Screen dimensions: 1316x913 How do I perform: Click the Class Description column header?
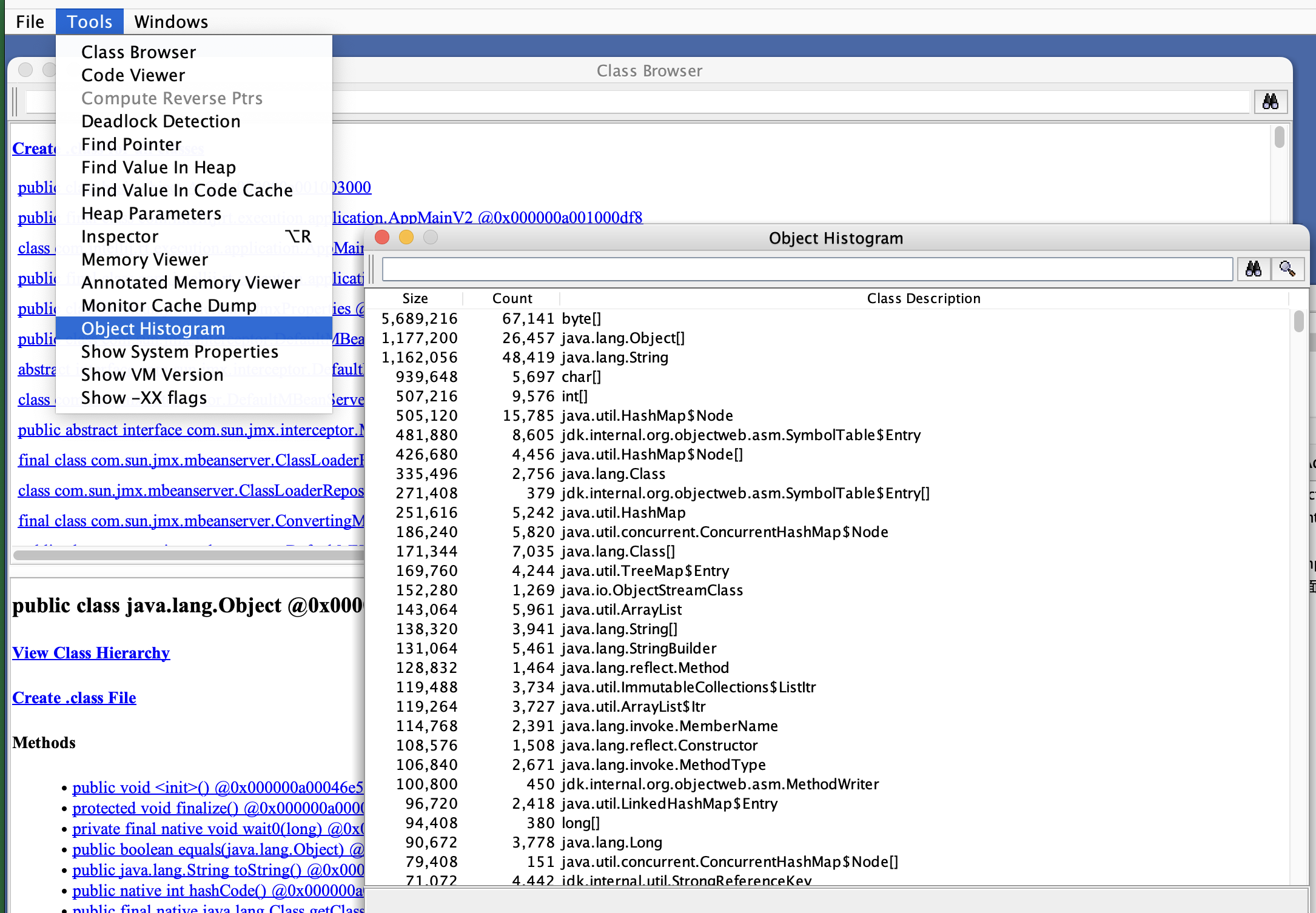tap(923, 298)
